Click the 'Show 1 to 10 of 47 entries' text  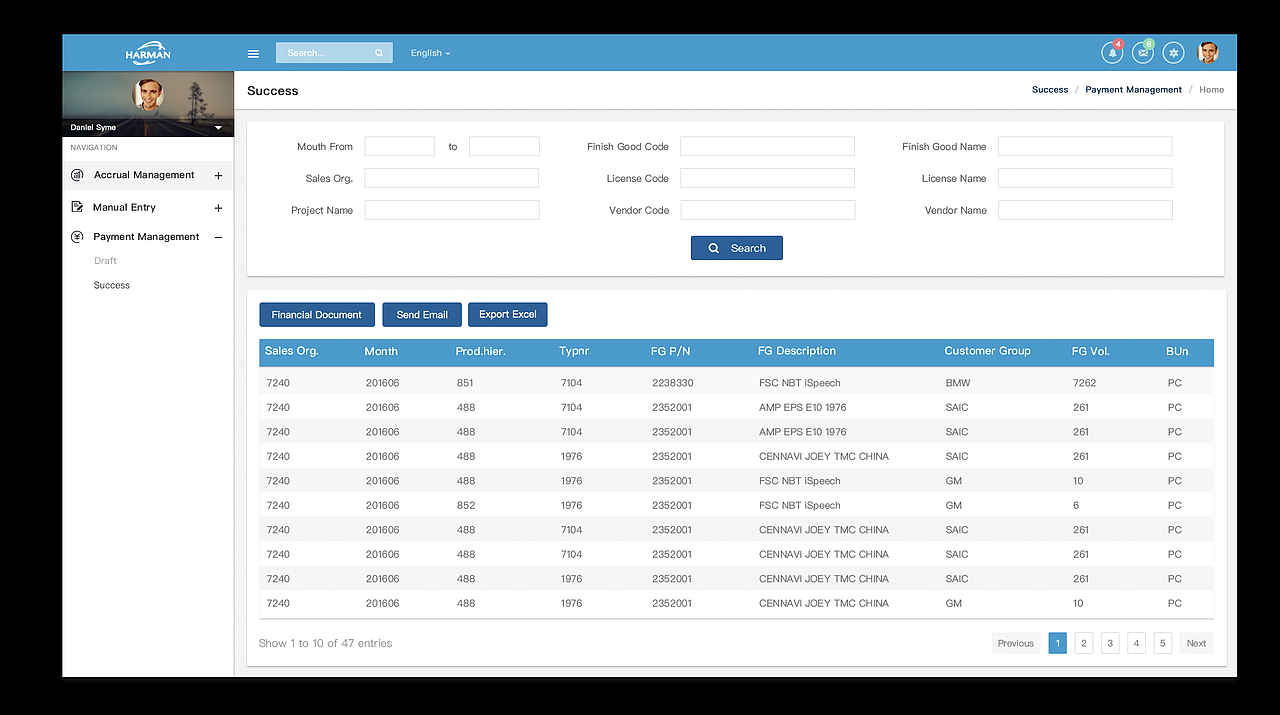tap(325, 643)
